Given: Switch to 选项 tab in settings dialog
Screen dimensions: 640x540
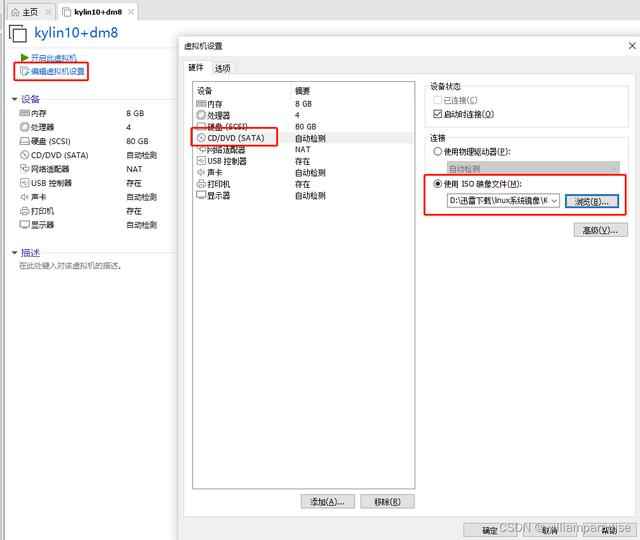Looking at the screenshot, I should (x=222, y=69).
